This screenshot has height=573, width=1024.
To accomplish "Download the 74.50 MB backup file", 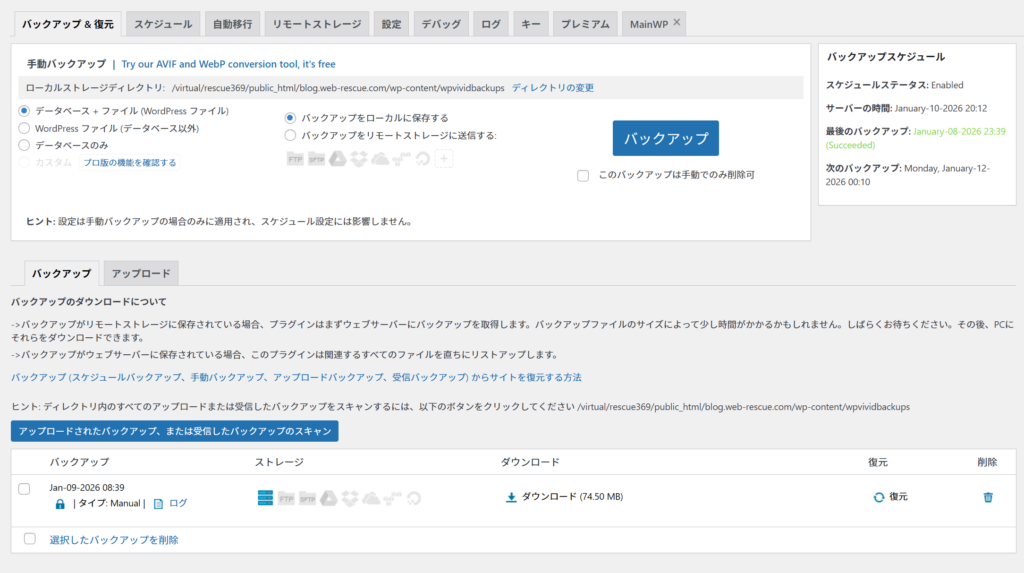I will coord(565,497).
